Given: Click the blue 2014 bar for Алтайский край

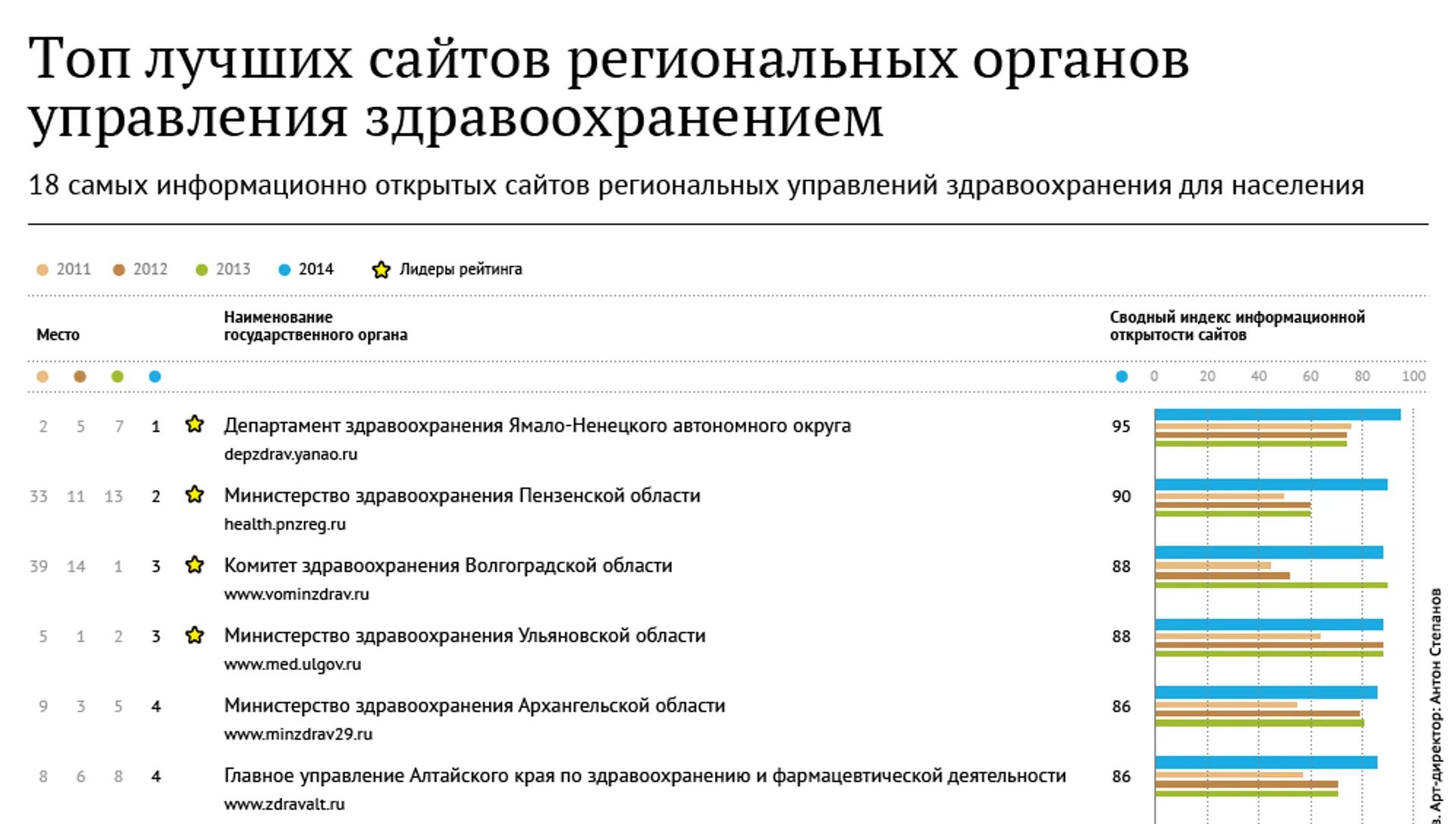Looking at the screenshot, I should (1266, 763).
